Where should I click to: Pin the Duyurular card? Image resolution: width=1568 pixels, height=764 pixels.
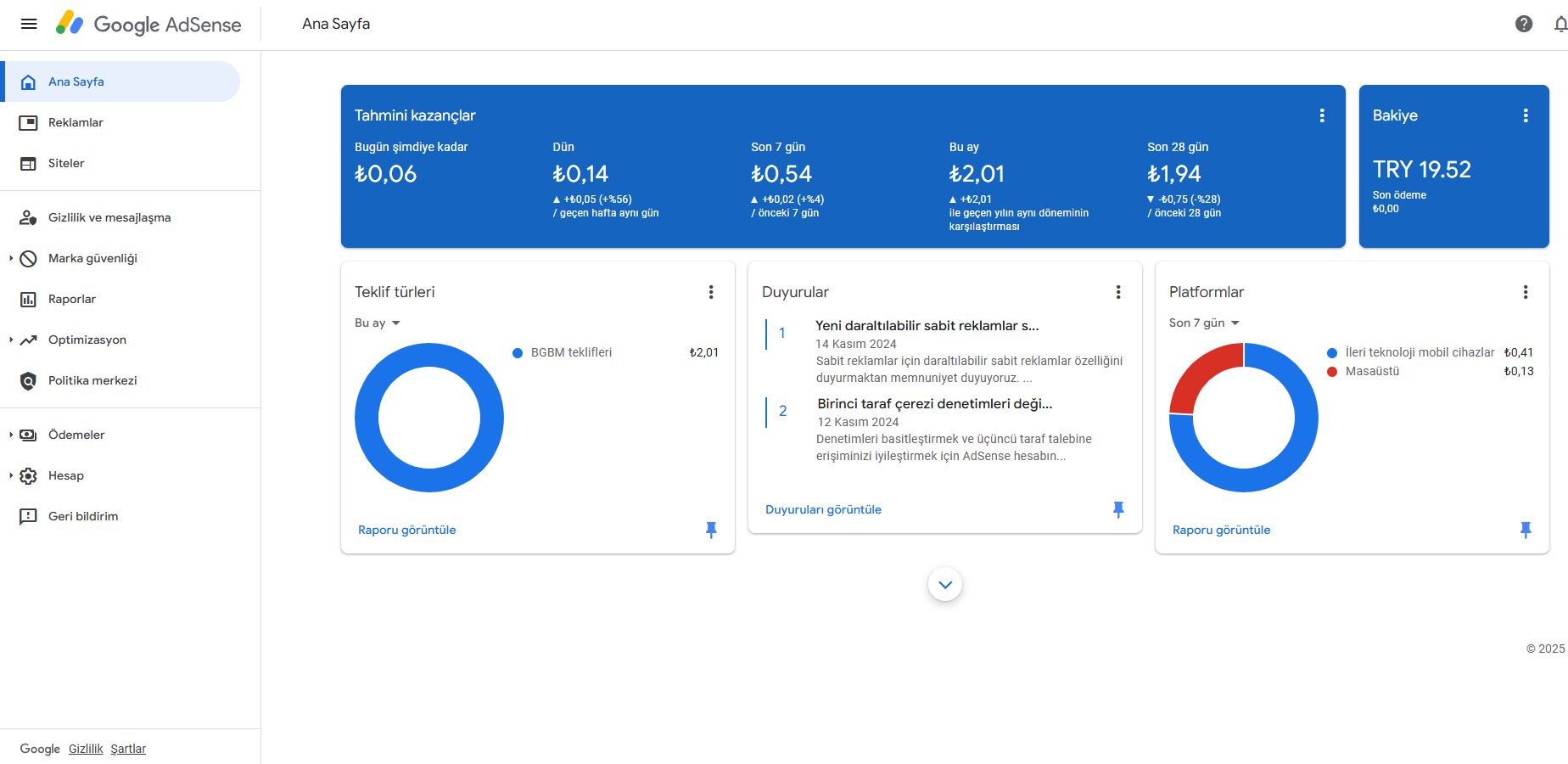(1118, 509)
